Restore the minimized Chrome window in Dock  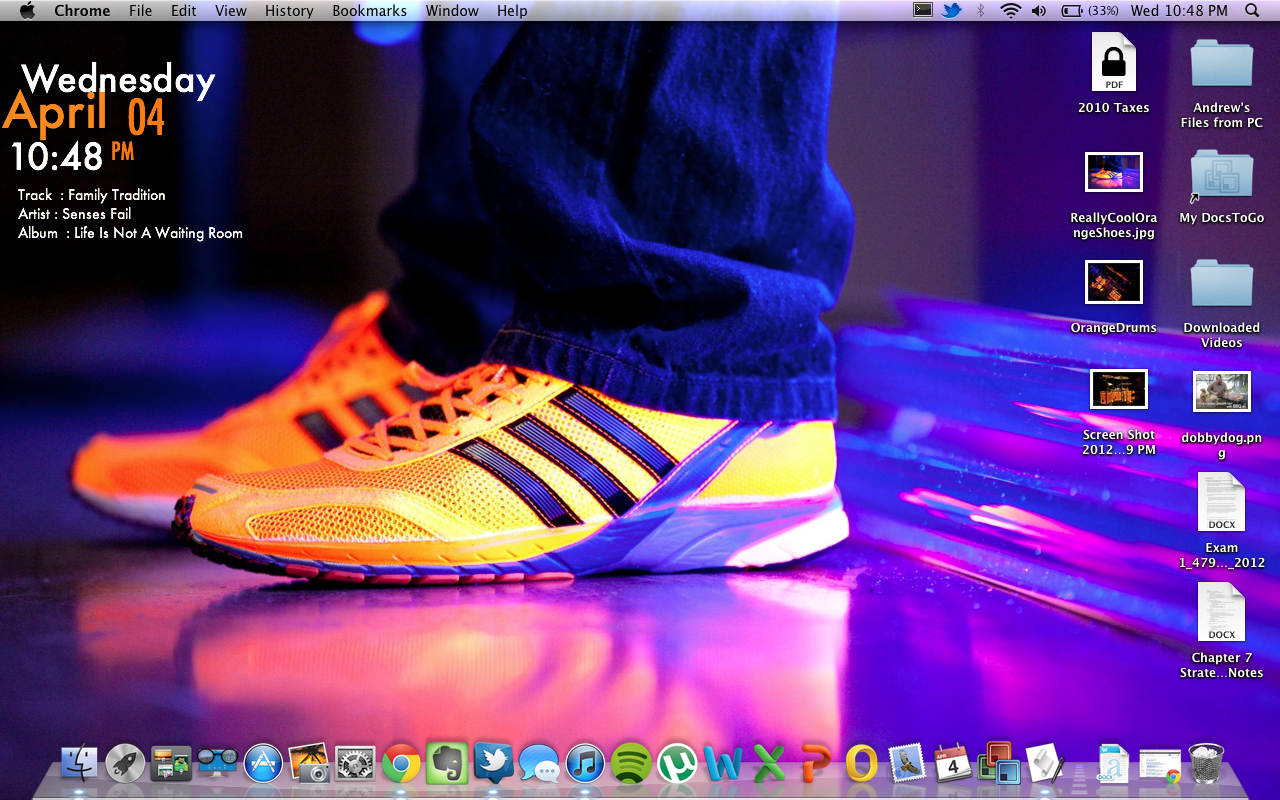(x=1160, y=765)
